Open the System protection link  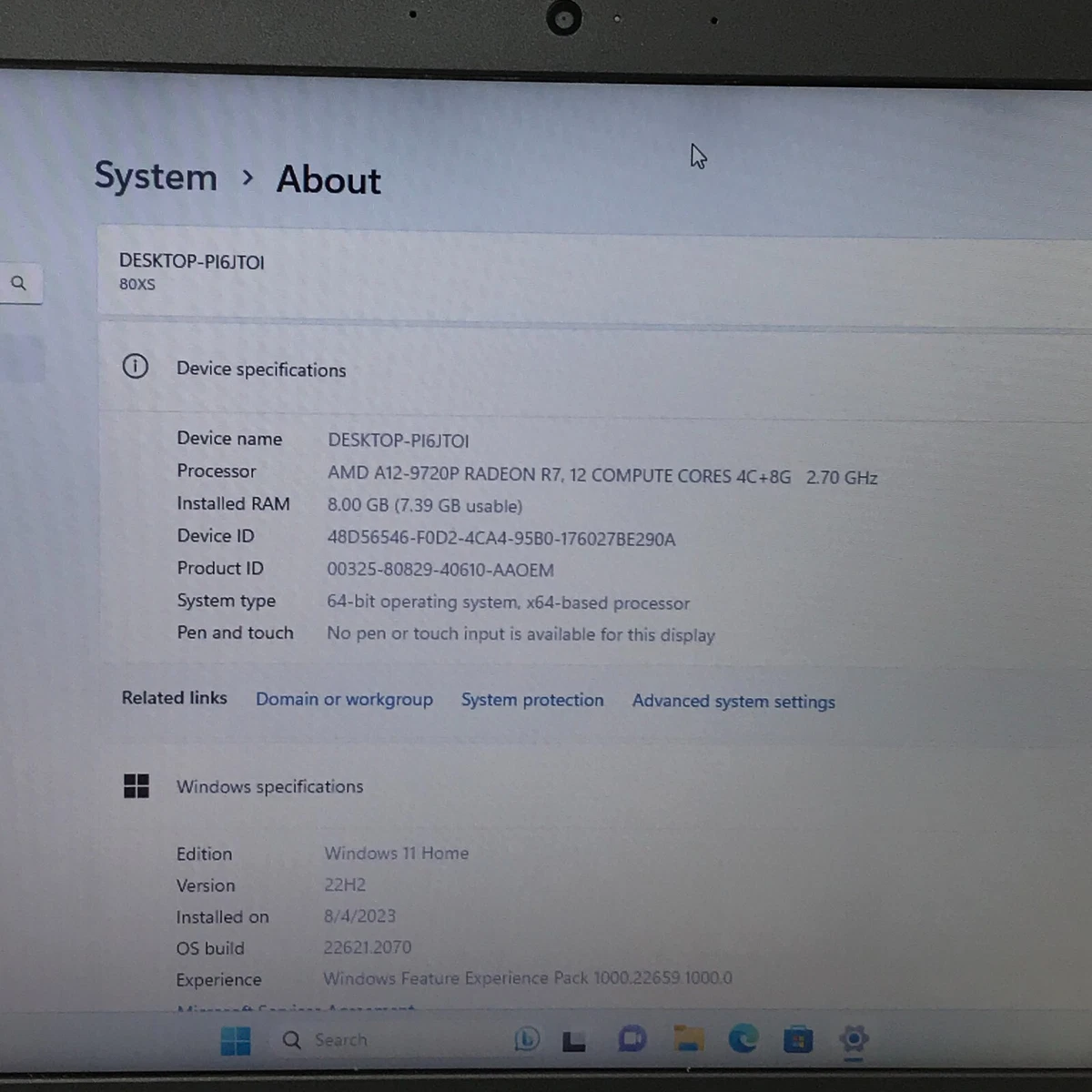[532, 700]
